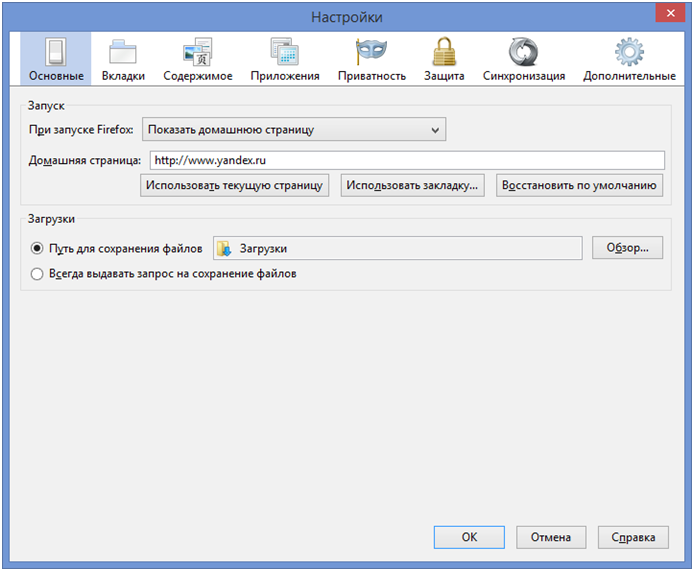Select 'Путь для сохранения файлов' radio button
This screenshot has width=694, height=571.
click(37, 248)
